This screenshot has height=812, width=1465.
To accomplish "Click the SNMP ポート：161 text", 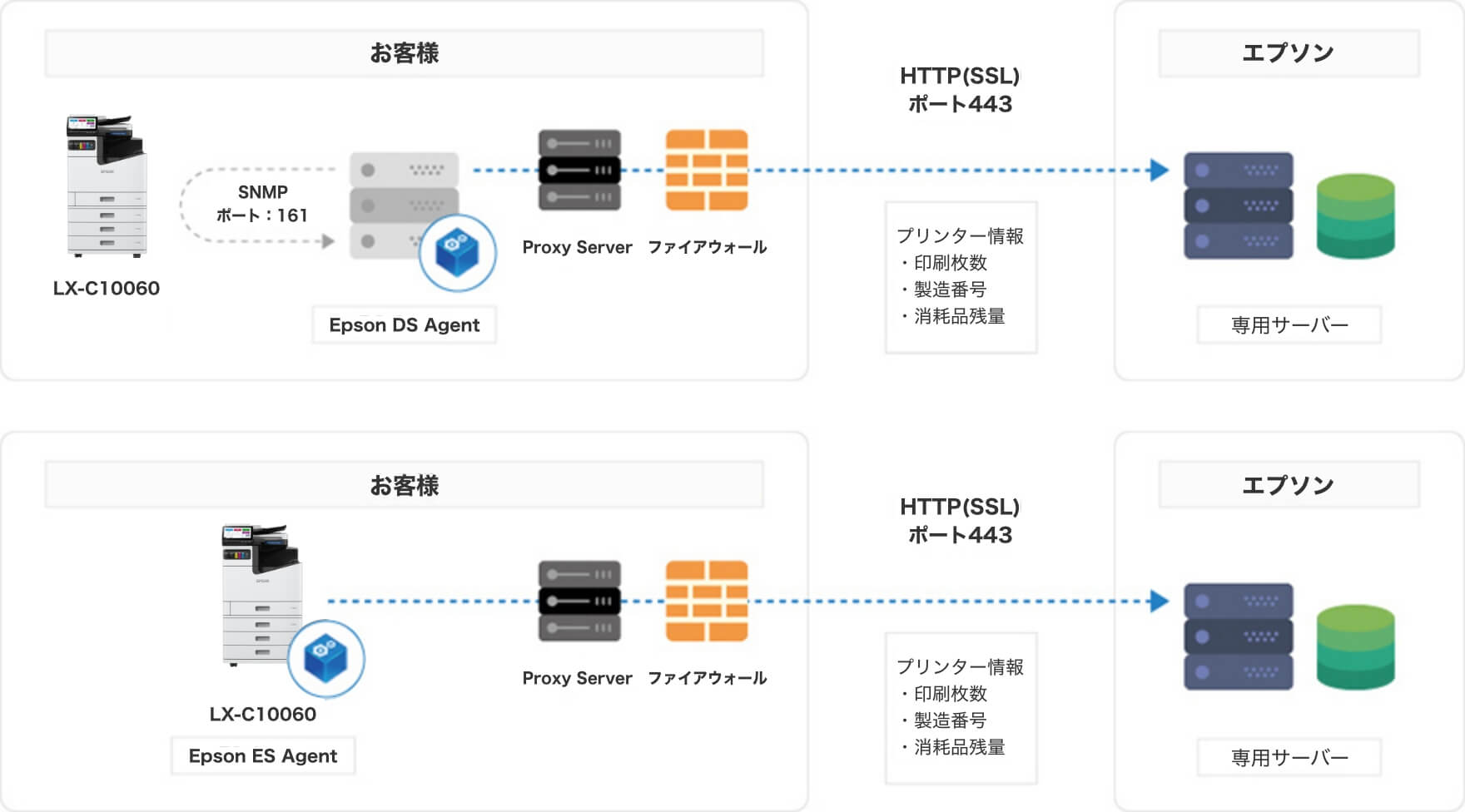I will tap(262, 204).
